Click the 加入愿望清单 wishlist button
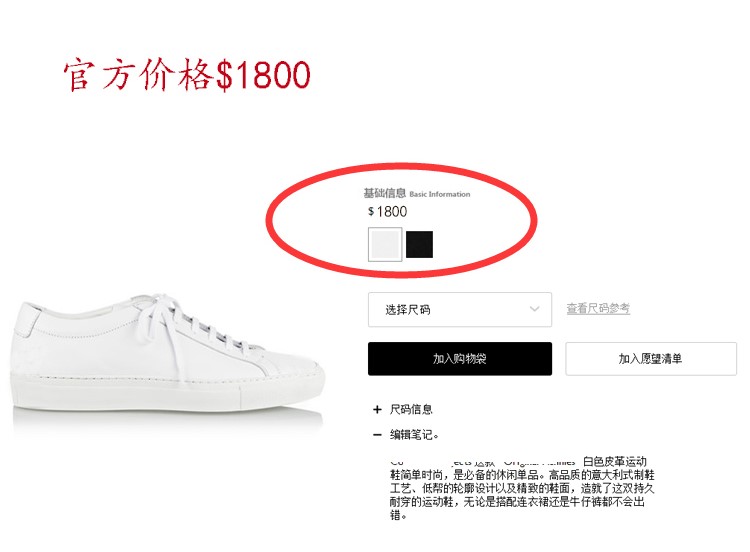The width and height of the screenshot is (750, 552). (x=651, y=359)
